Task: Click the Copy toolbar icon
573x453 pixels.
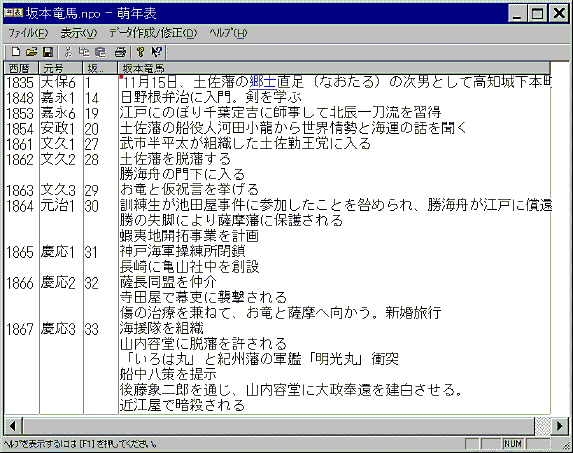Action: [x=84, y=52]
